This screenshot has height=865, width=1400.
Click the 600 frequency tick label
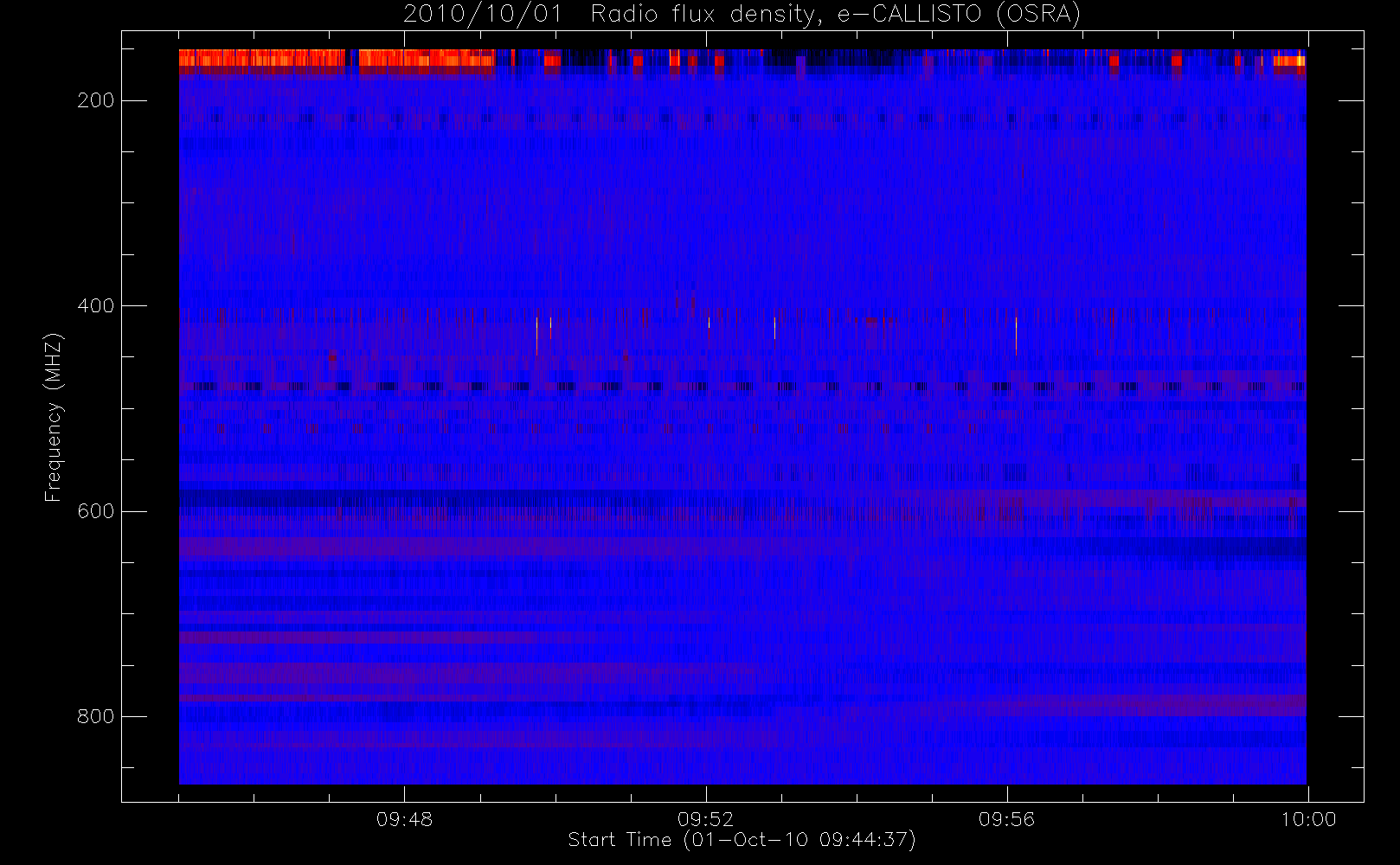click(x=95, y=511)
